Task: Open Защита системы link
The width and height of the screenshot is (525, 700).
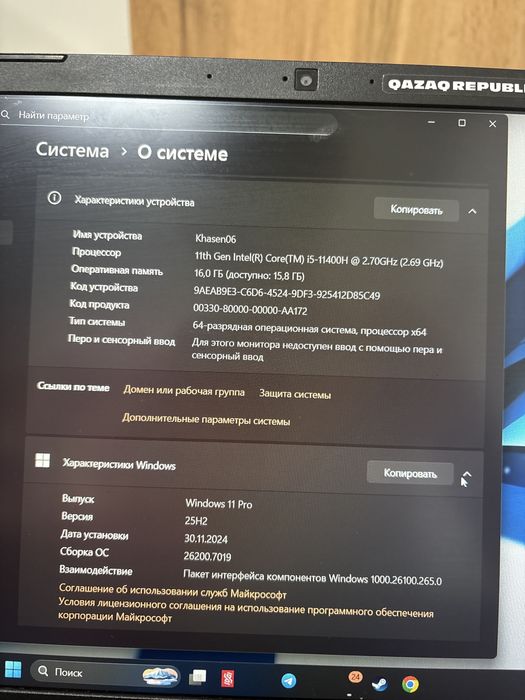Action: [295, 395]
